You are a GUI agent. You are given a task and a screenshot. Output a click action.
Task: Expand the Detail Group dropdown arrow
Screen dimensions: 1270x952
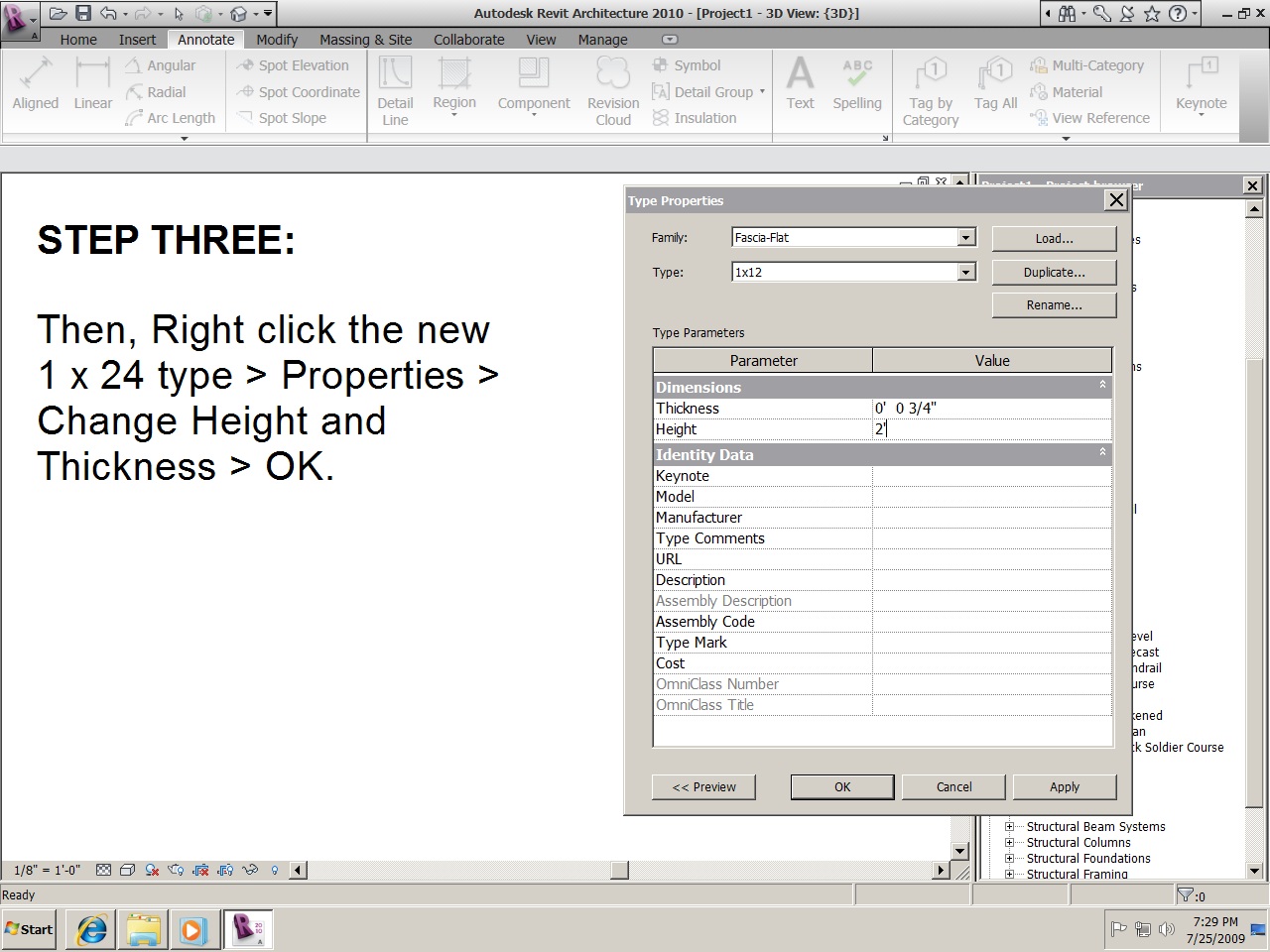click(762, 91)
